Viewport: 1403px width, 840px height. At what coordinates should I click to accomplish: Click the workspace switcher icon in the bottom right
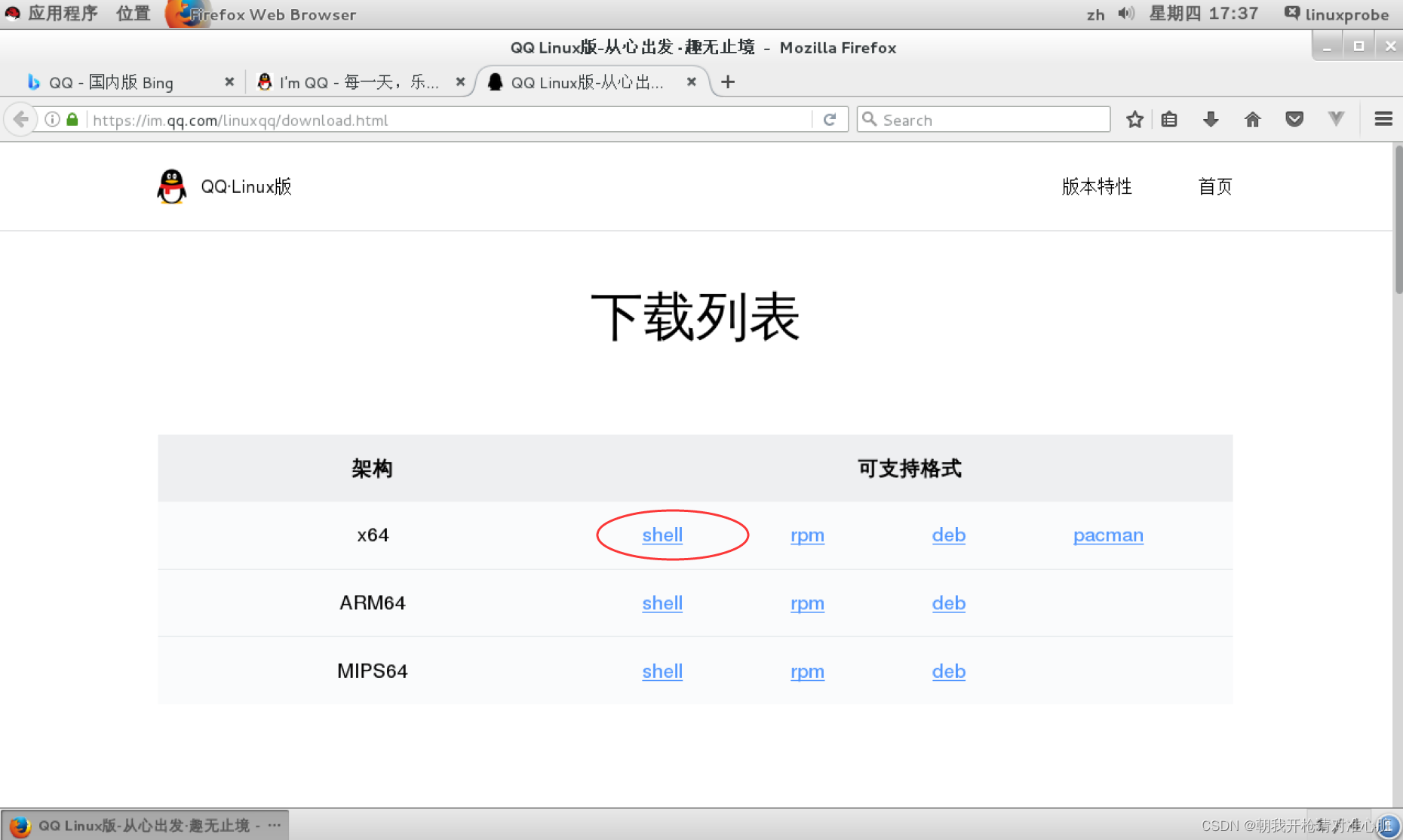pos(1389,826)
